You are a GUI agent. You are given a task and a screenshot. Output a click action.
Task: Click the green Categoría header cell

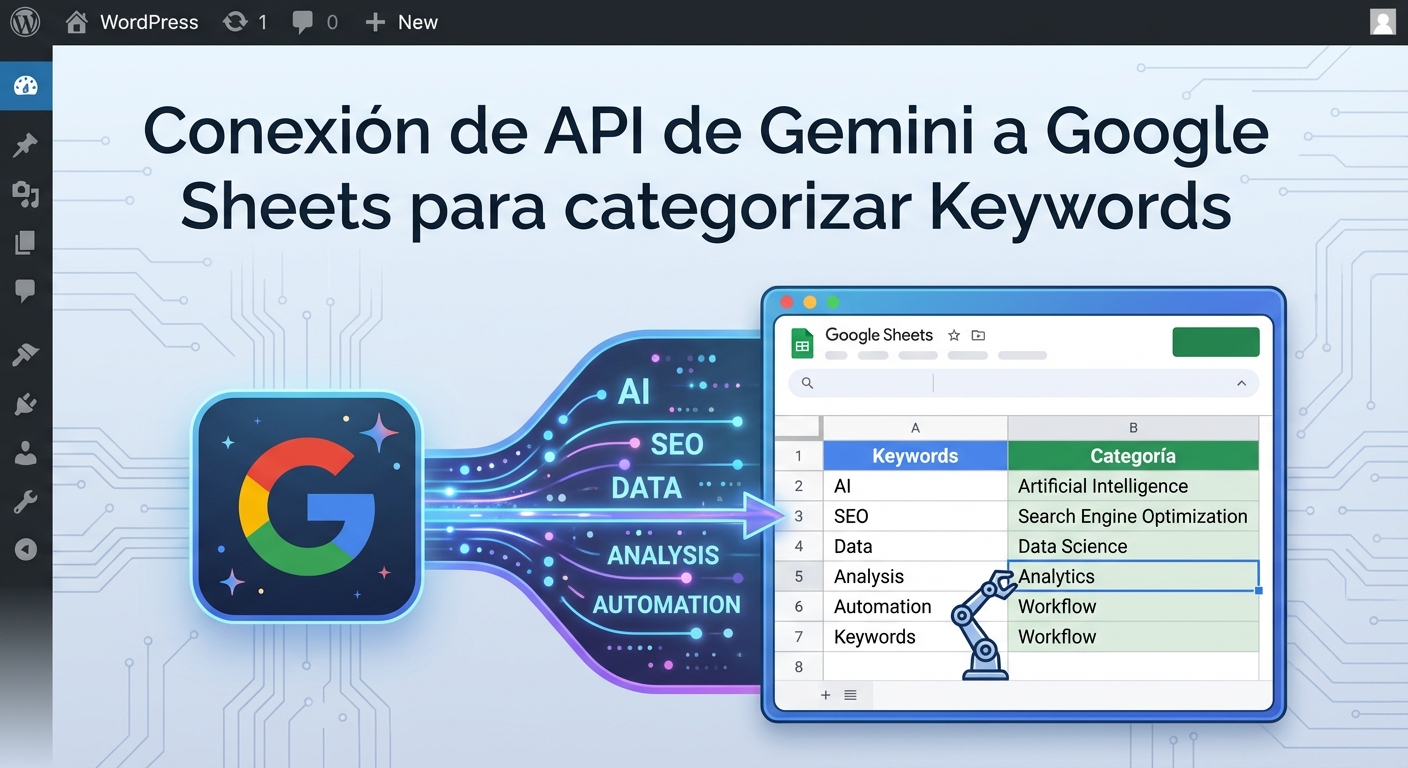(1132, 456)
